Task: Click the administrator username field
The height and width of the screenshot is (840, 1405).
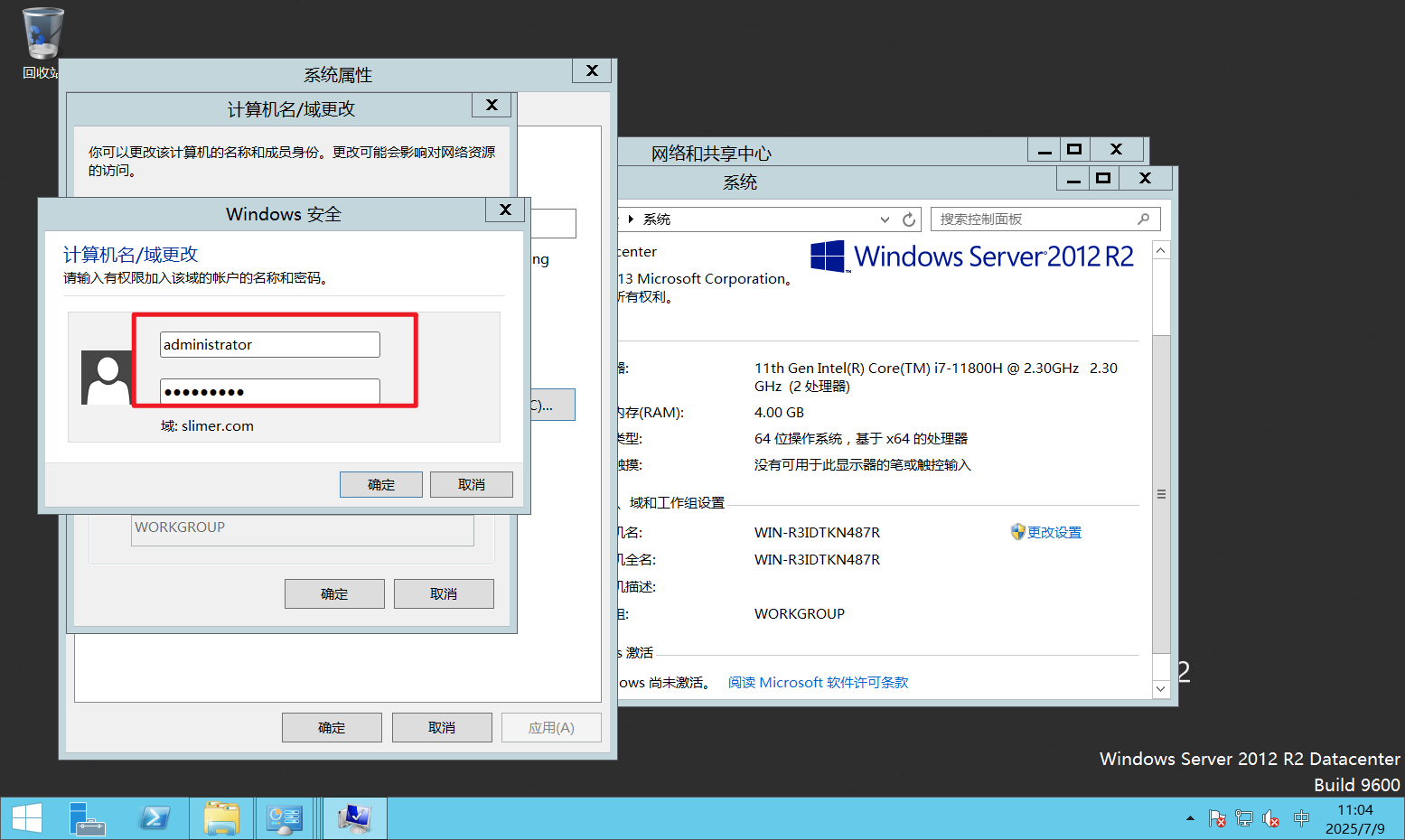Action: (269, 345)
